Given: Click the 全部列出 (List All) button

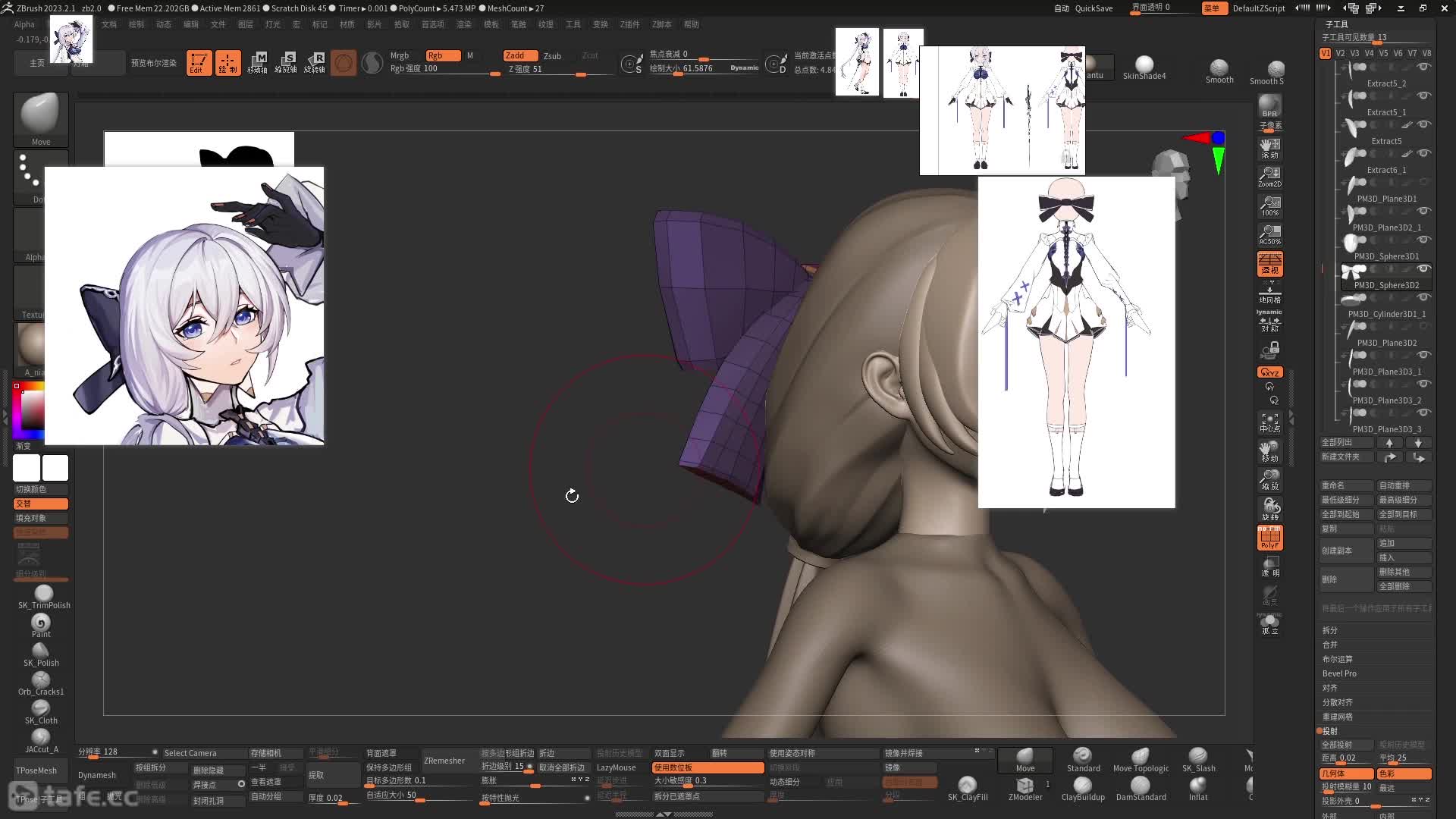Looking at the screenshot, I should [x=1347, y=442].
